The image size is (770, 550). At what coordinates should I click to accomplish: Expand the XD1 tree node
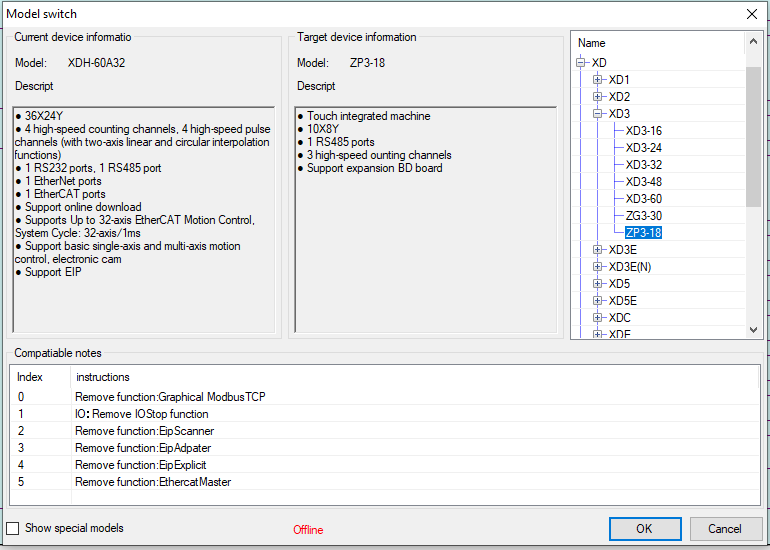click(x=598, y=80)
